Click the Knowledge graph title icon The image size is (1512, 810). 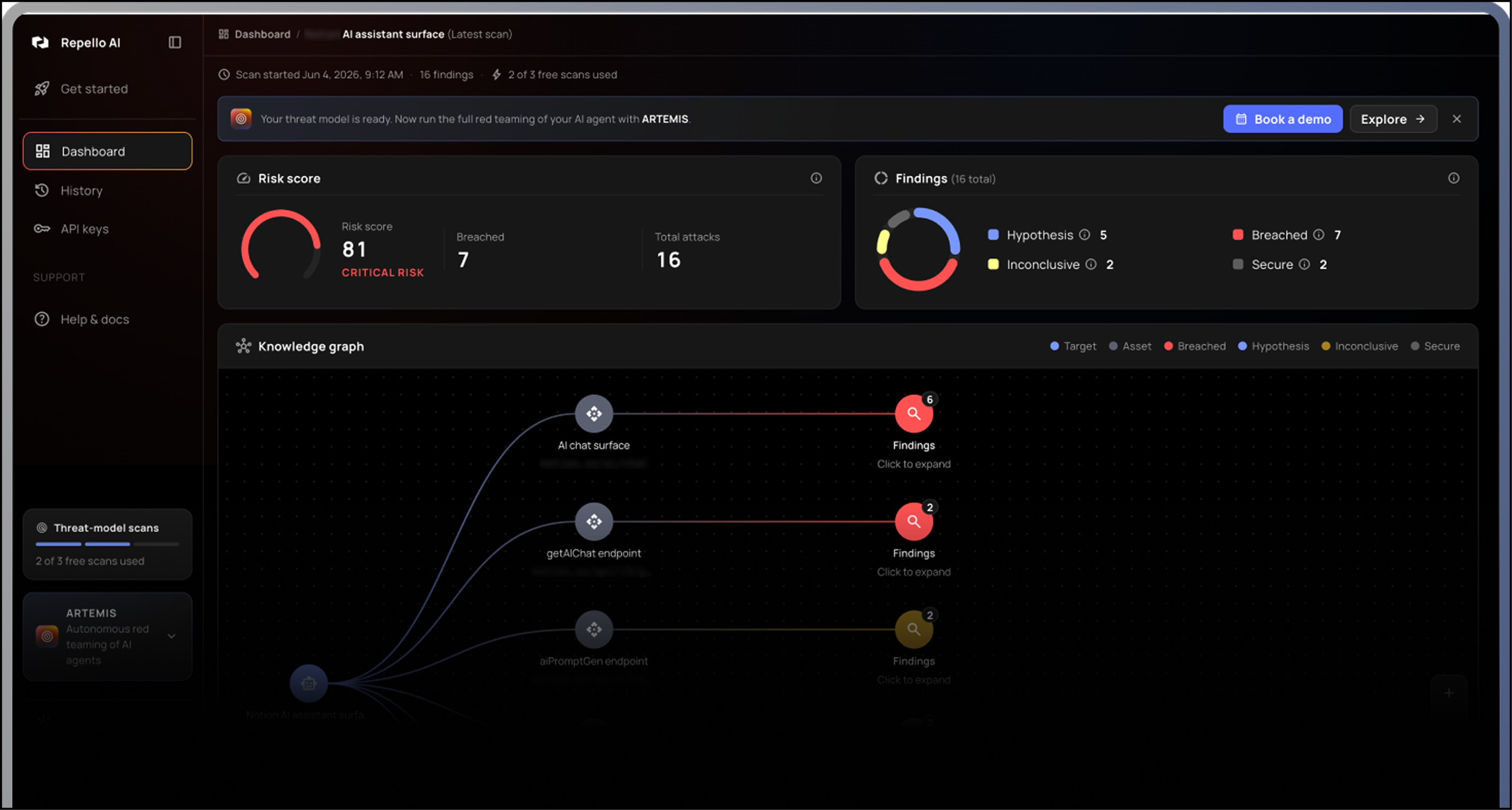pos(244,346)
